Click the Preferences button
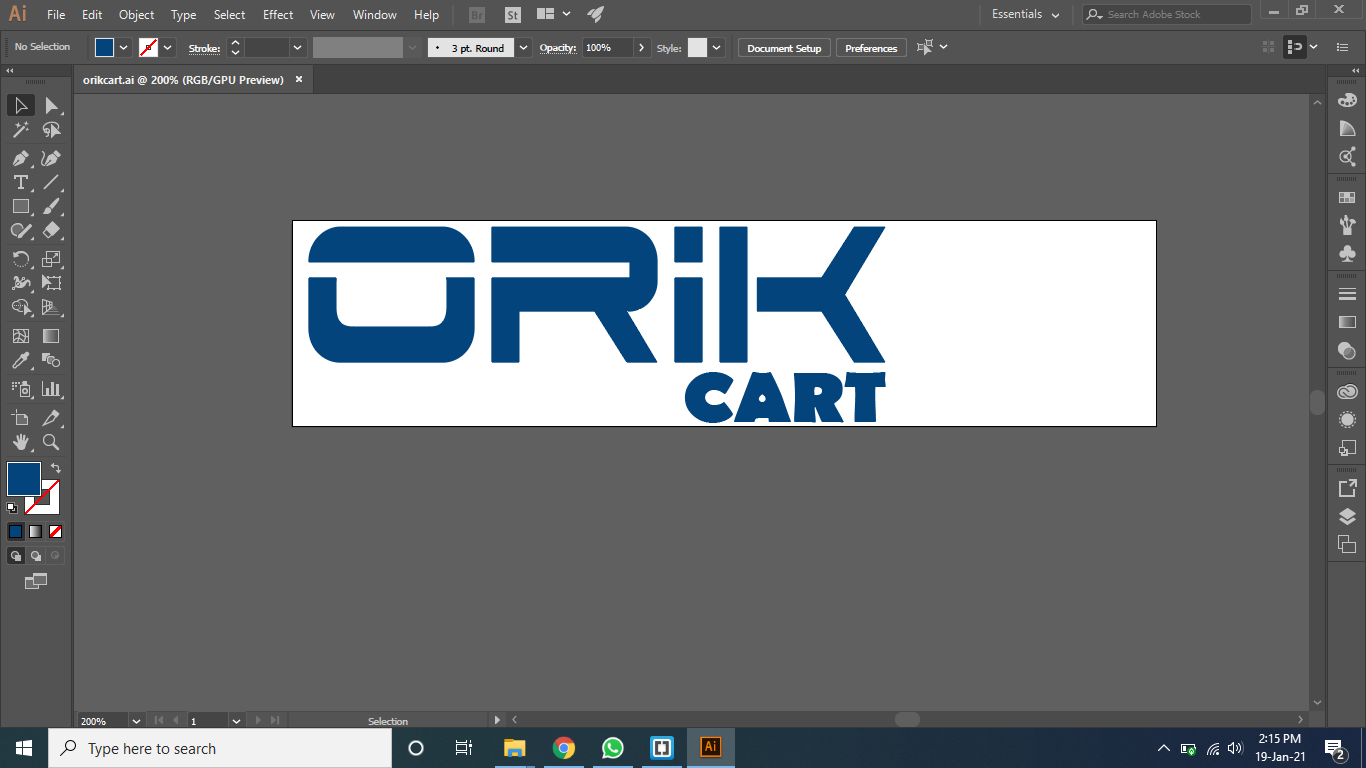Screen dimensions: 1366x768 [871, 48]
